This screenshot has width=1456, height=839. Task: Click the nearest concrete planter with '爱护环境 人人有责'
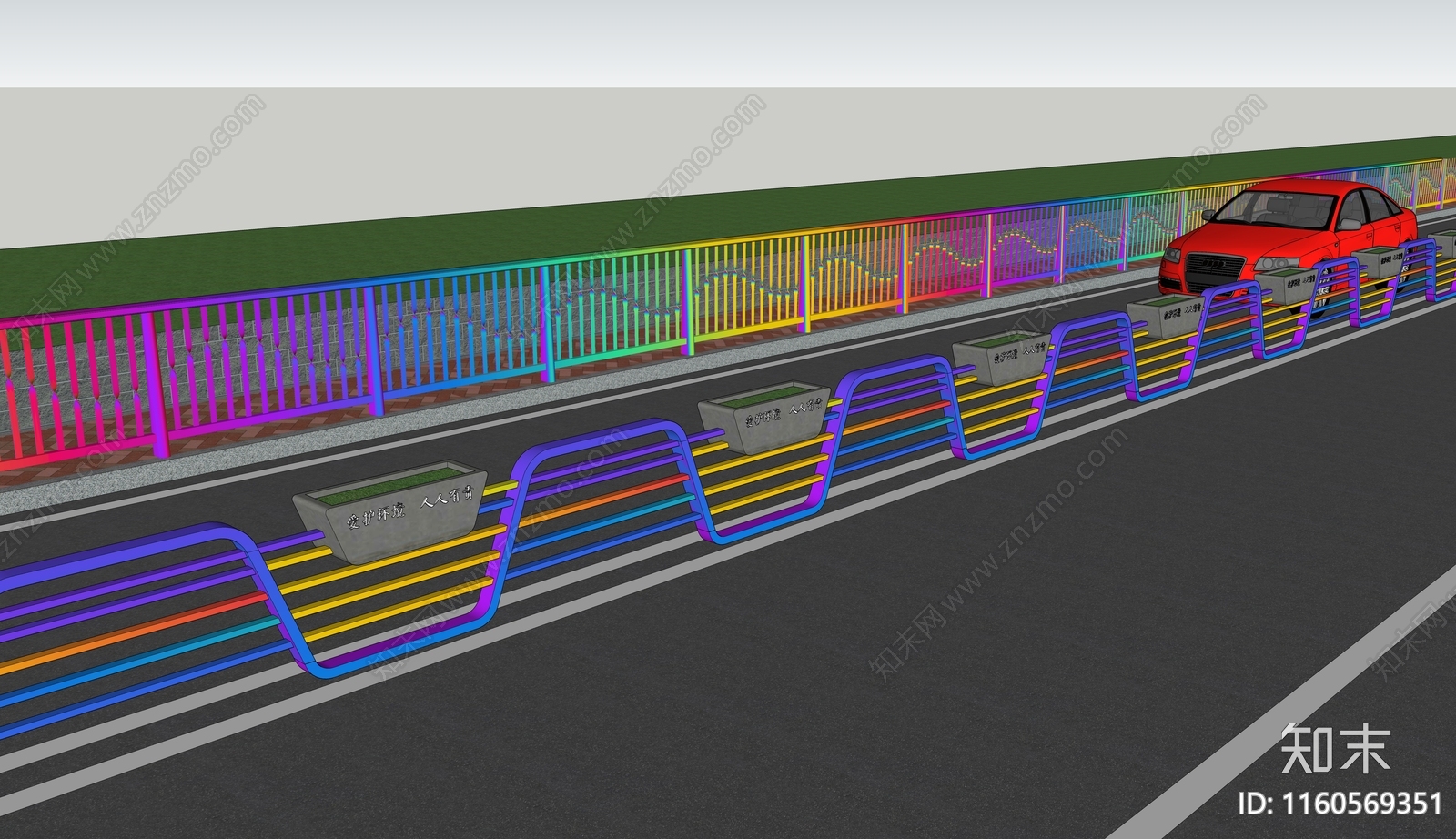tap(389, 513)
